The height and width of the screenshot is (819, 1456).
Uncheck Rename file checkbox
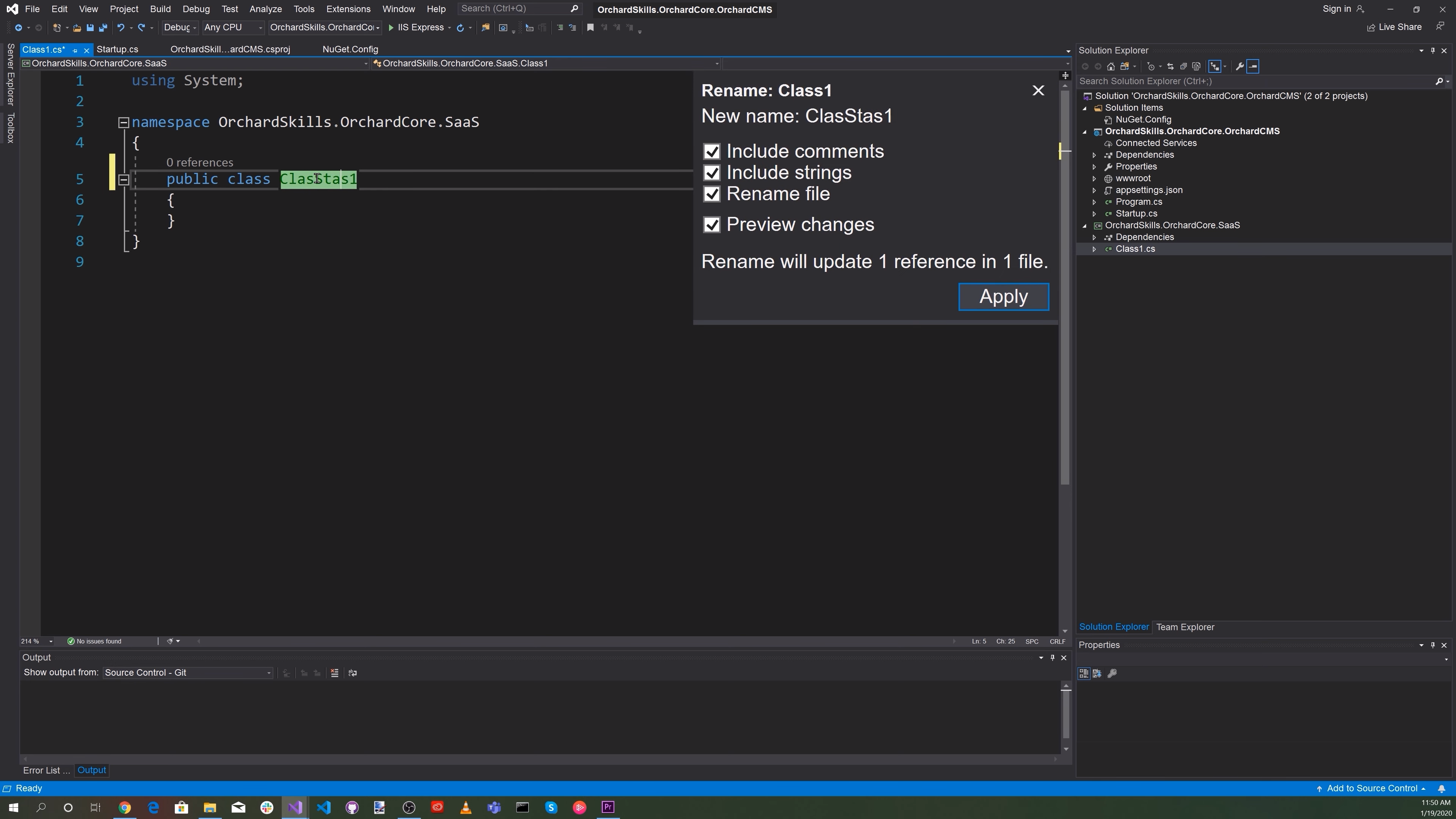point(712,195)
